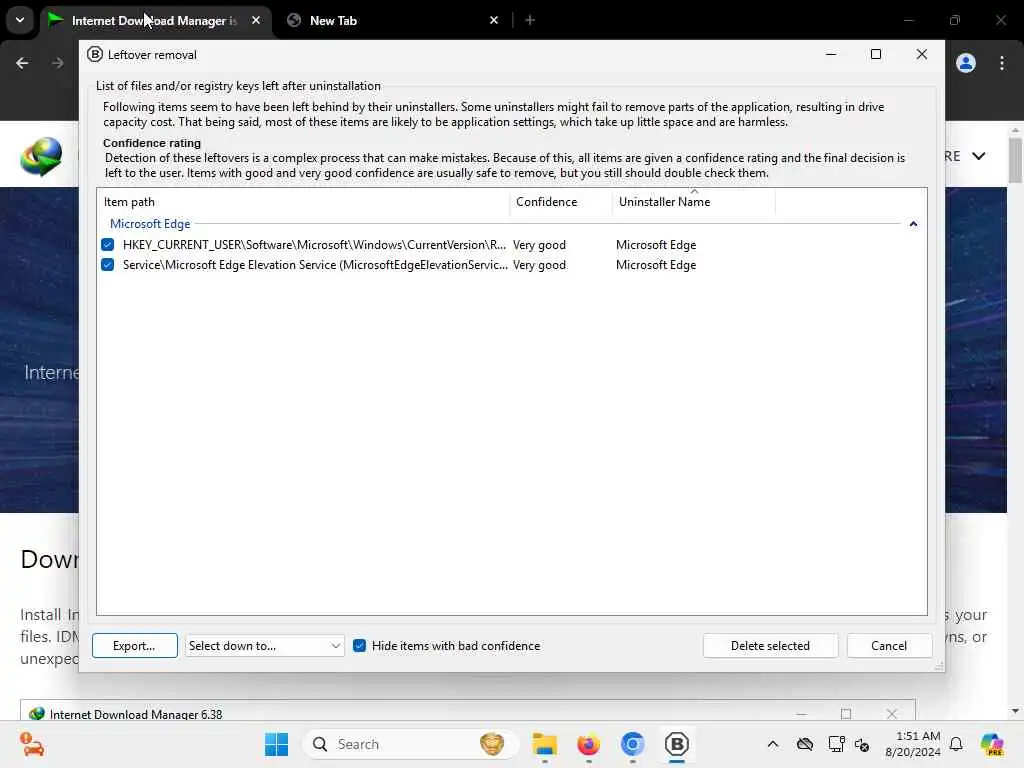The image size is (1024, 768).
Task: Expand the webpage navigation chevron
Action: (x=978, y=156)
